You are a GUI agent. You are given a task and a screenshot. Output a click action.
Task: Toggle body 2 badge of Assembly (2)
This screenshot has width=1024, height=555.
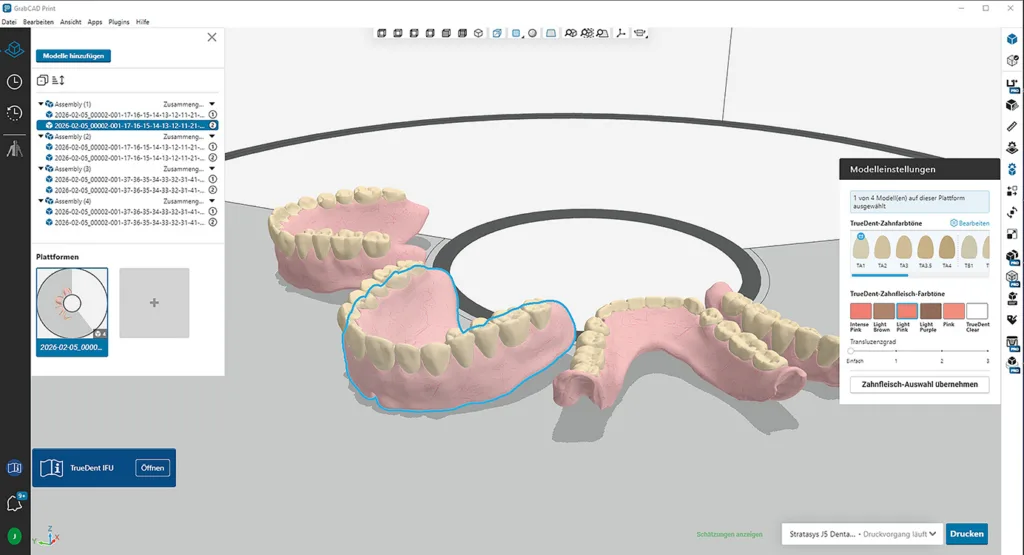coord(213,157)
